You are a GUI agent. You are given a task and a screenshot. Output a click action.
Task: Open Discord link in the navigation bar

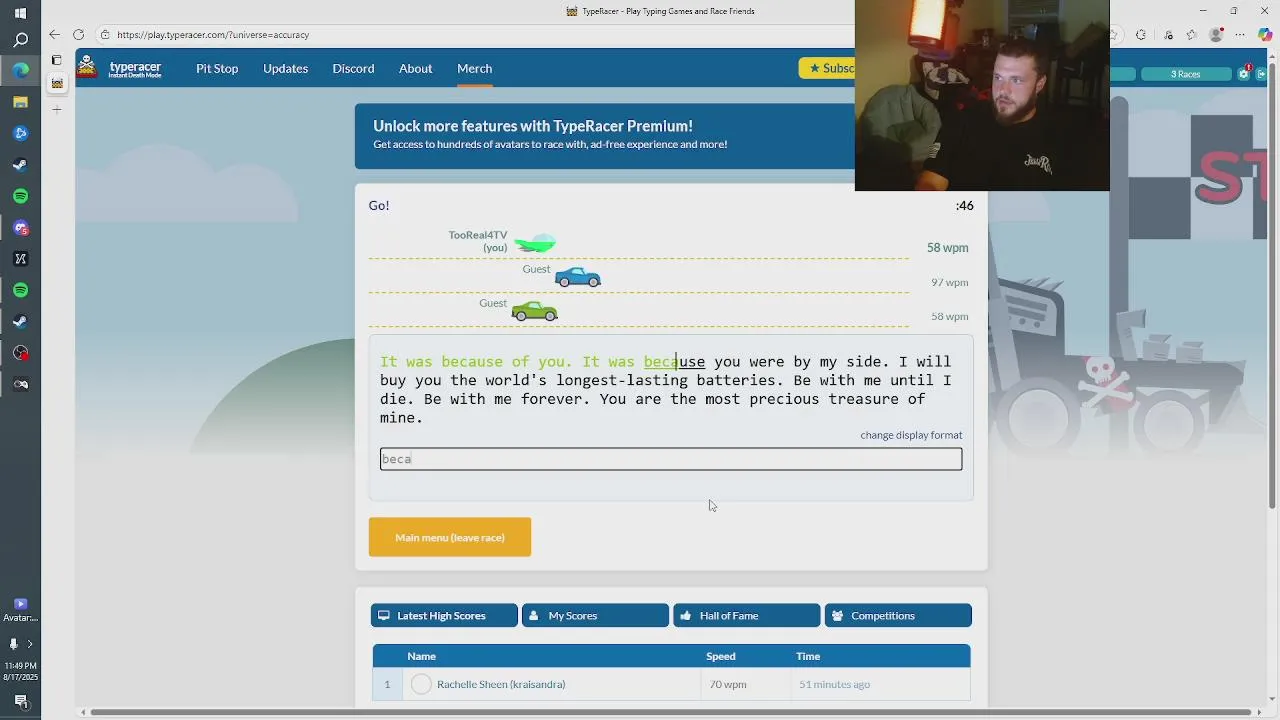pyautogui.click(x=353, y=68)
